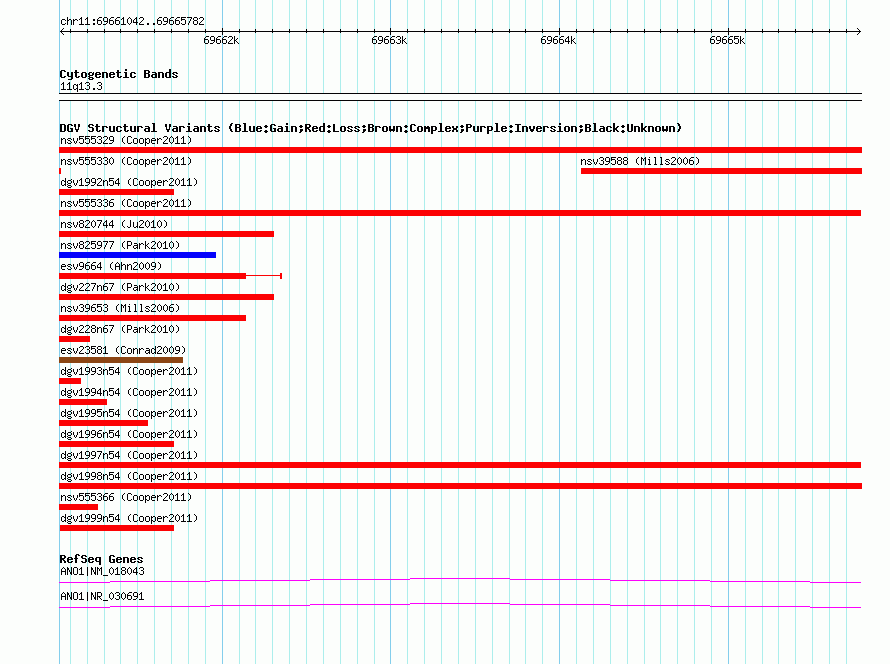The height and width of the screenshot is (664, 890).
Task: Select the dgv1997n54 full-width red bar
Action: click(x=460, y=465)
